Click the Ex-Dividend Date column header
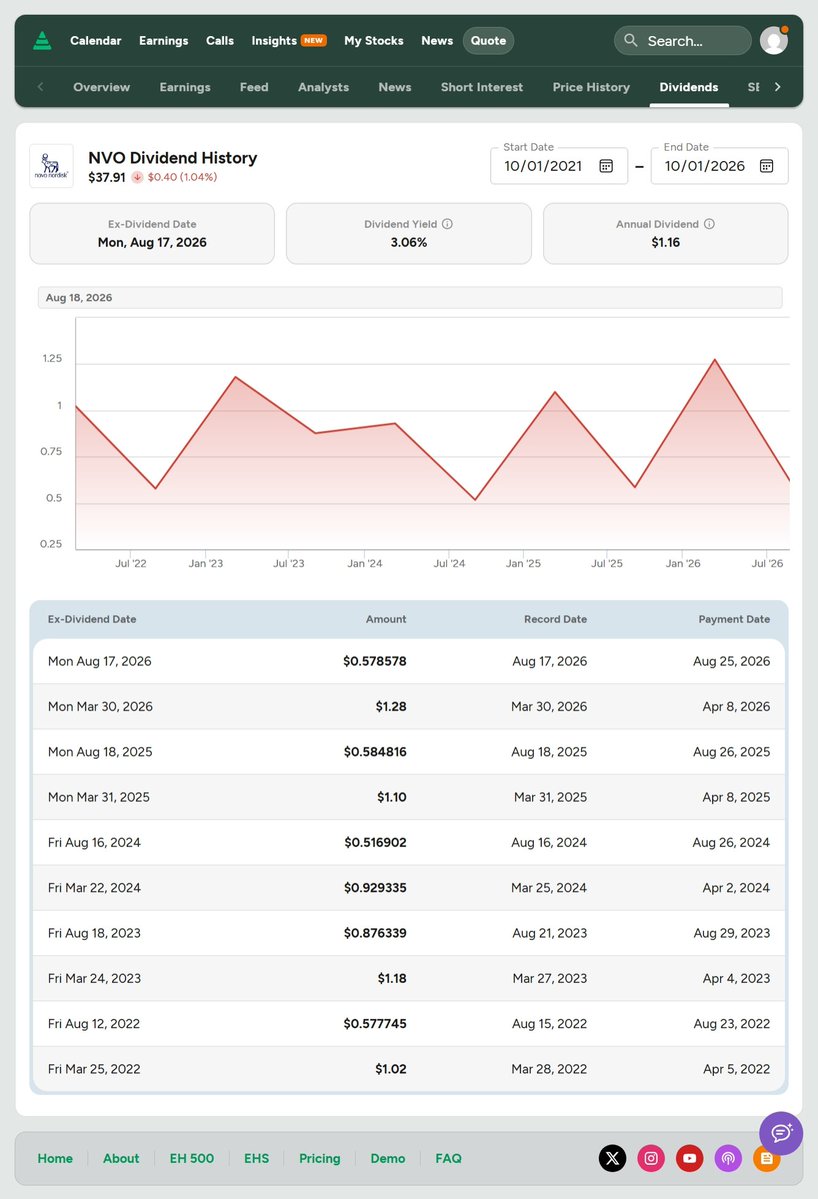Image resolution: width=818 pixels, height=1199 pixels. pyautogui.click(x=92, y=619)
